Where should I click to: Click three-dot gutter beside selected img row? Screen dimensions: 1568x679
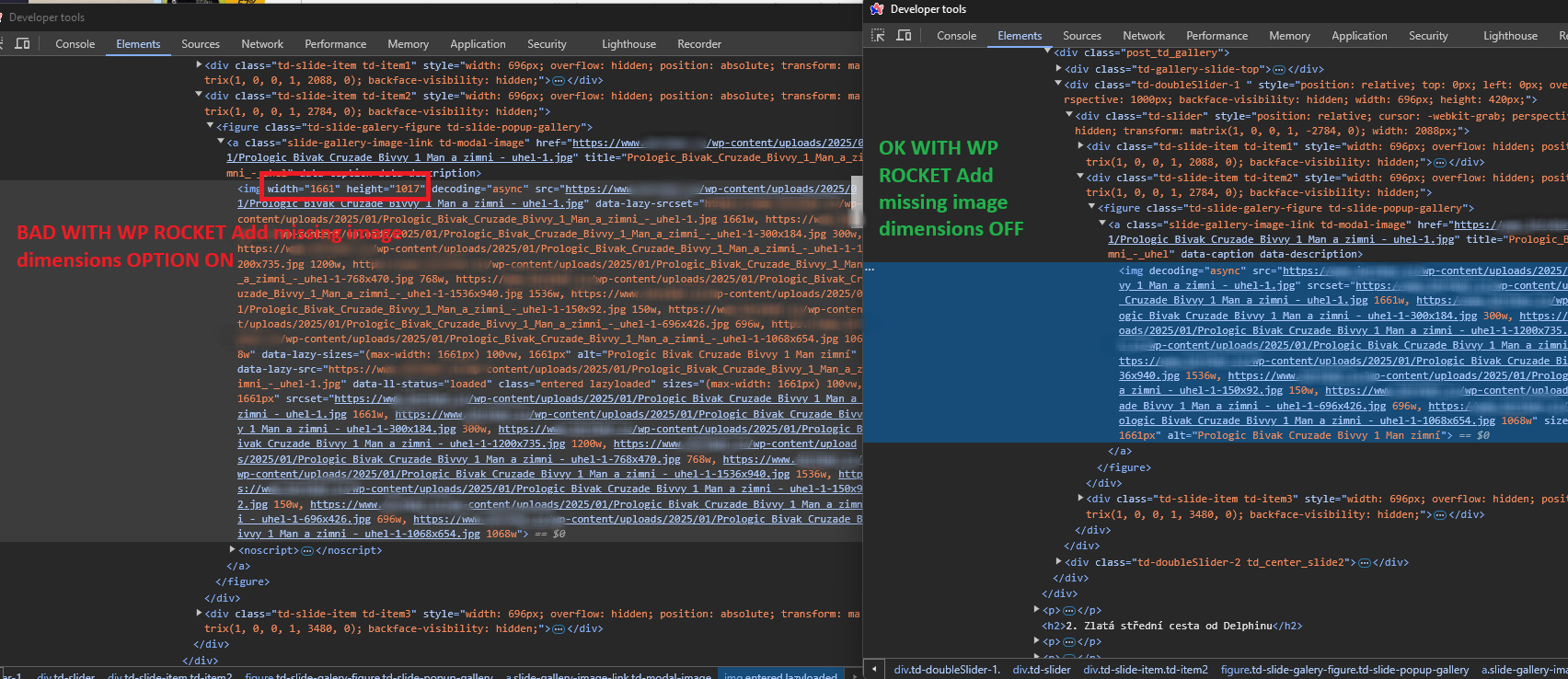[x=870, y=270]
